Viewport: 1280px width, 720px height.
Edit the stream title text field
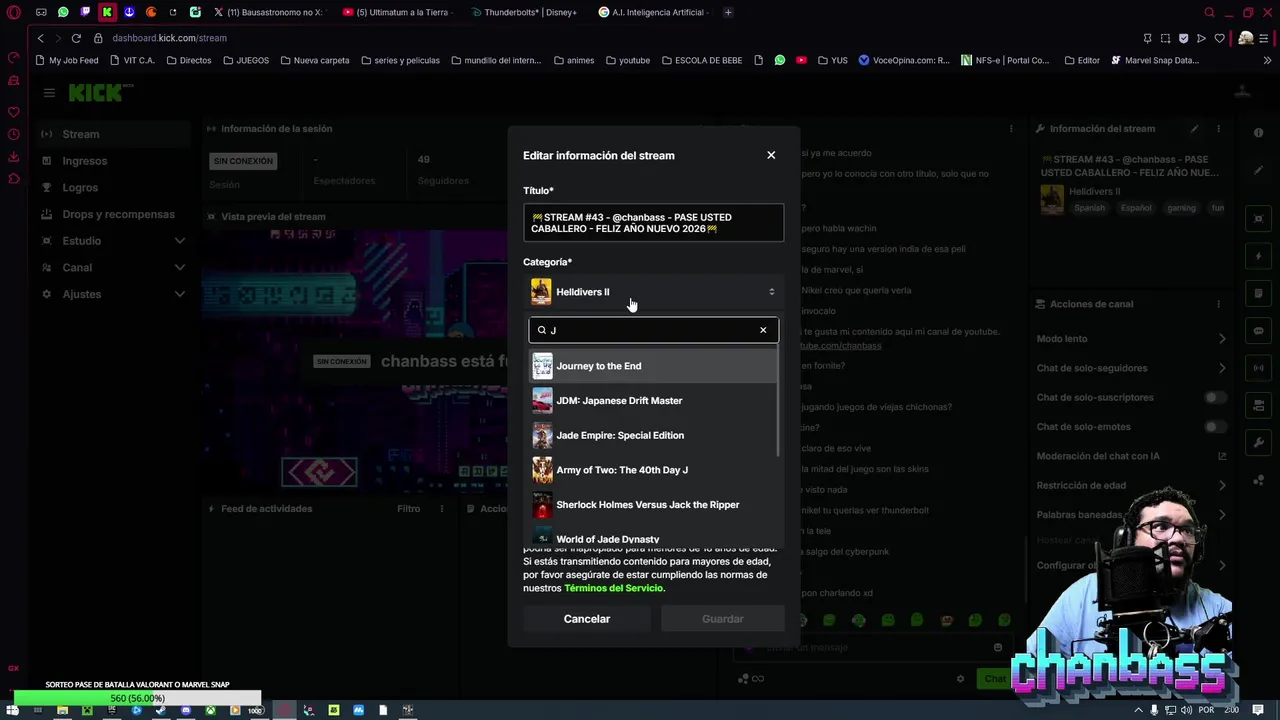pyautogui.click(x=653, y=223)
